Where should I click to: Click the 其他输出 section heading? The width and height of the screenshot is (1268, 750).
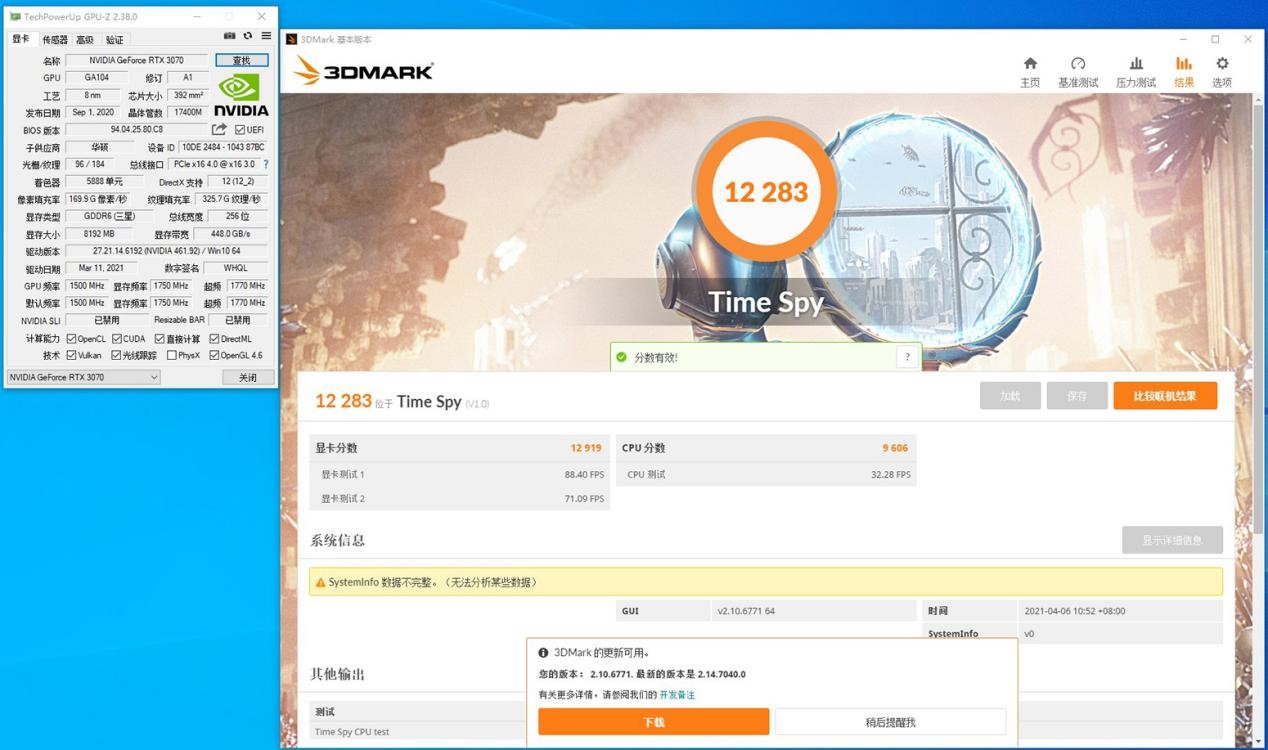click(338, 674)
